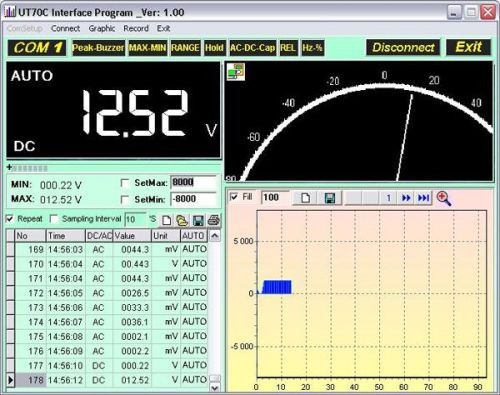Viewport: 500px width, 395px height.
Task: Open the Graphic menu
Action: coord(102,29)
